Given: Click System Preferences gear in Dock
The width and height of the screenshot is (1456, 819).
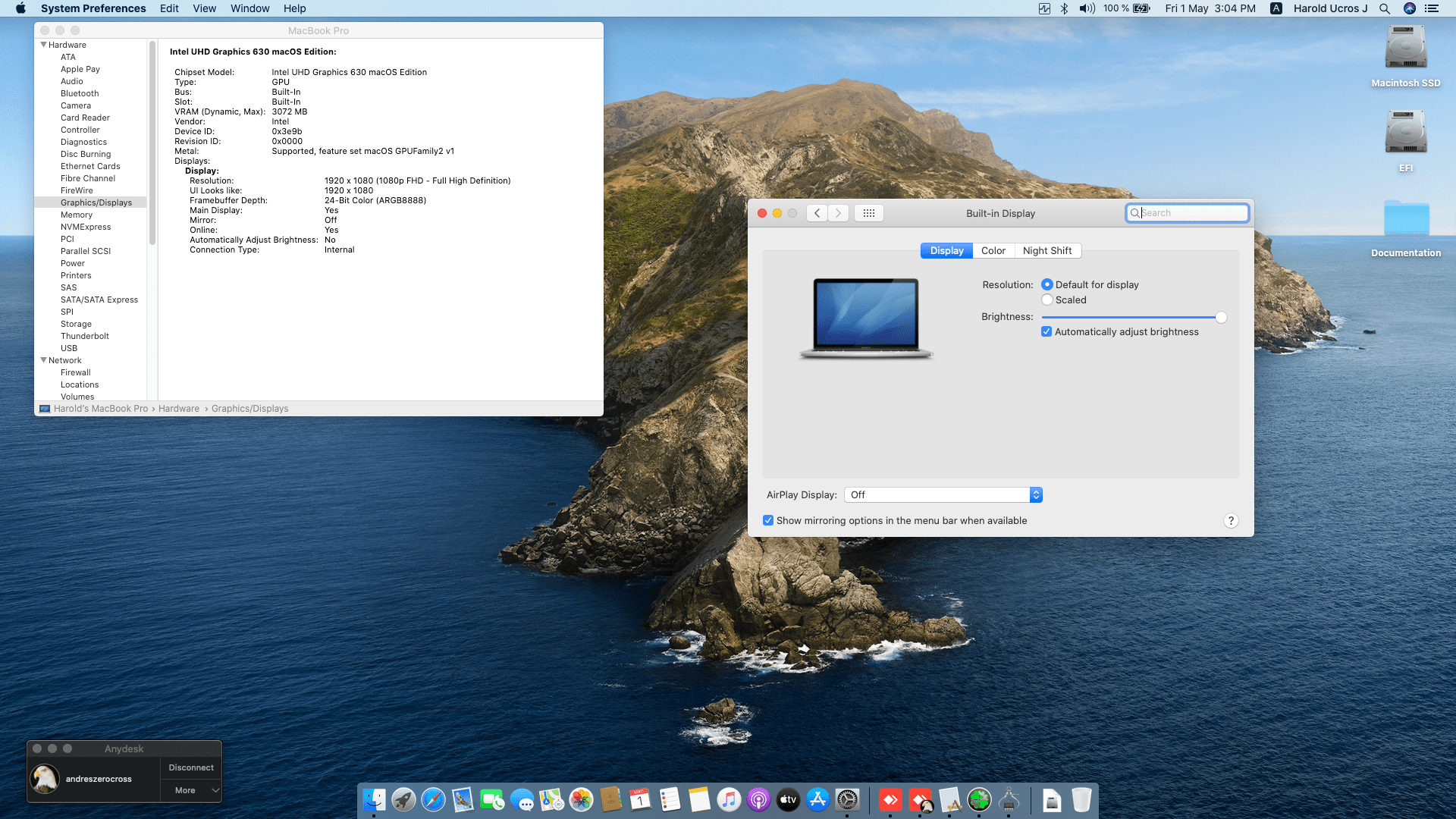Looking at the screenshot, I should click(847, 799).
